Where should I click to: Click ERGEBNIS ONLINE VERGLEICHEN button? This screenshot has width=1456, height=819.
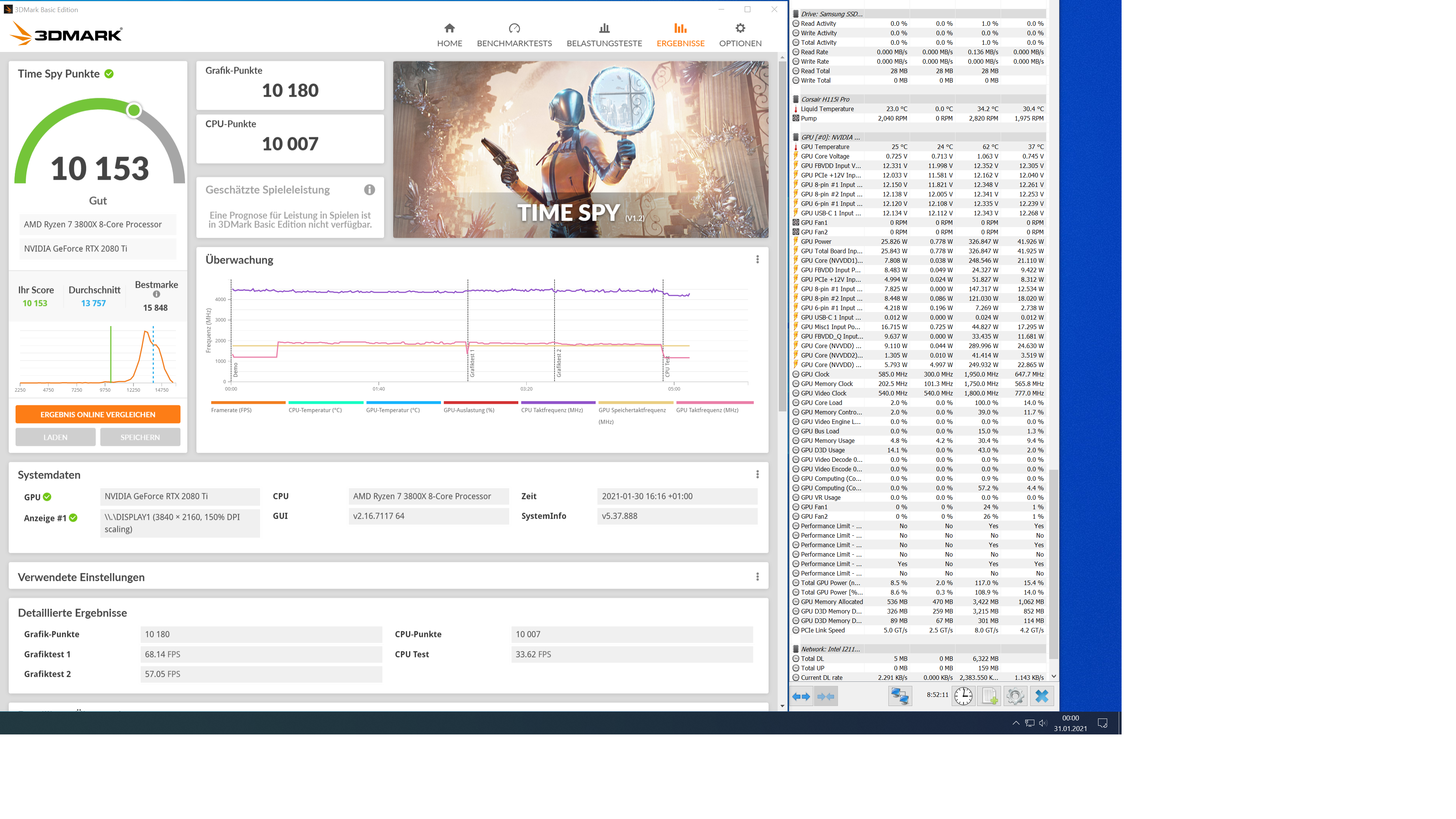click(98, 414)
